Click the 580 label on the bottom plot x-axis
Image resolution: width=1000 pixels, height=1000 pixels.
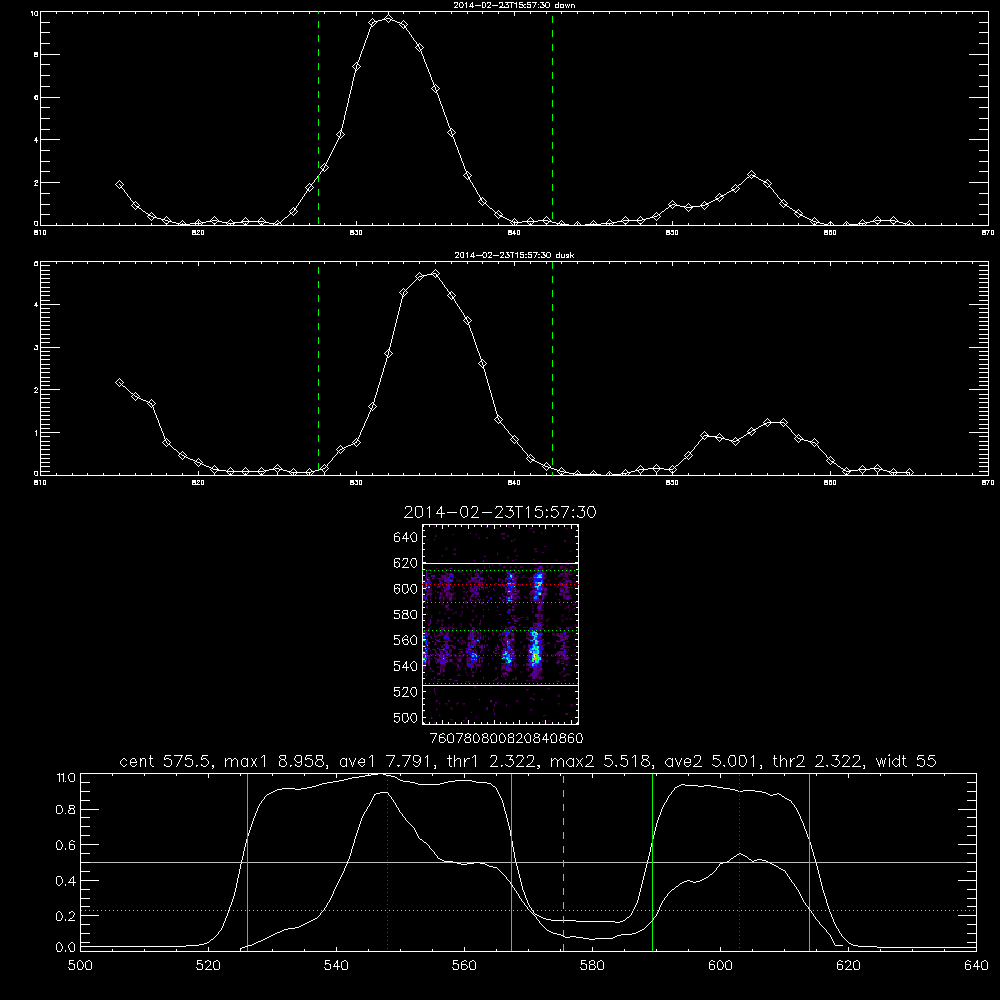pyautogui.click(x=592, y=965)
